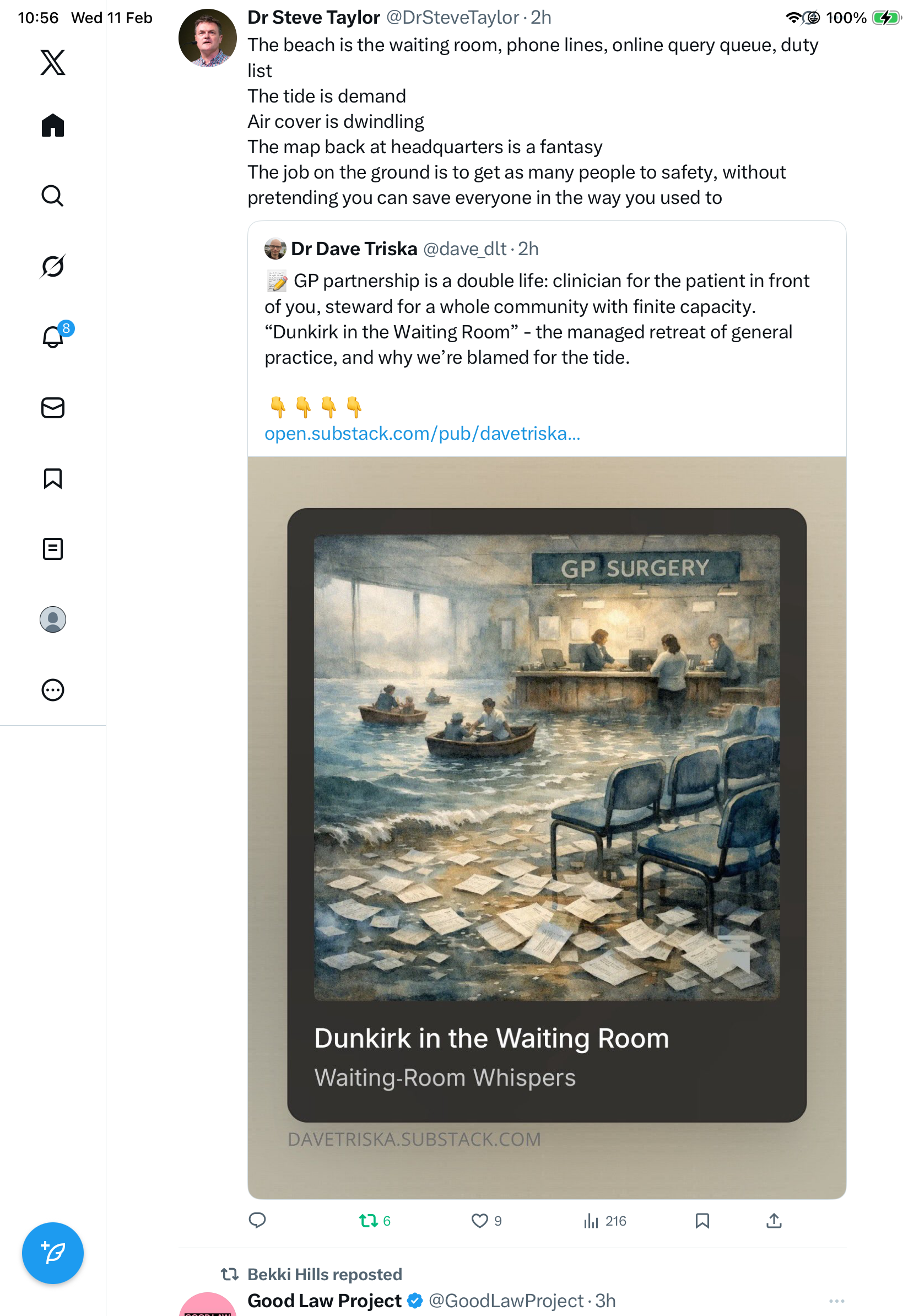The width and height of the screenshot is (919, 1316).
Task: Open the Profile icon in sidebar
Action: point(53,619)
